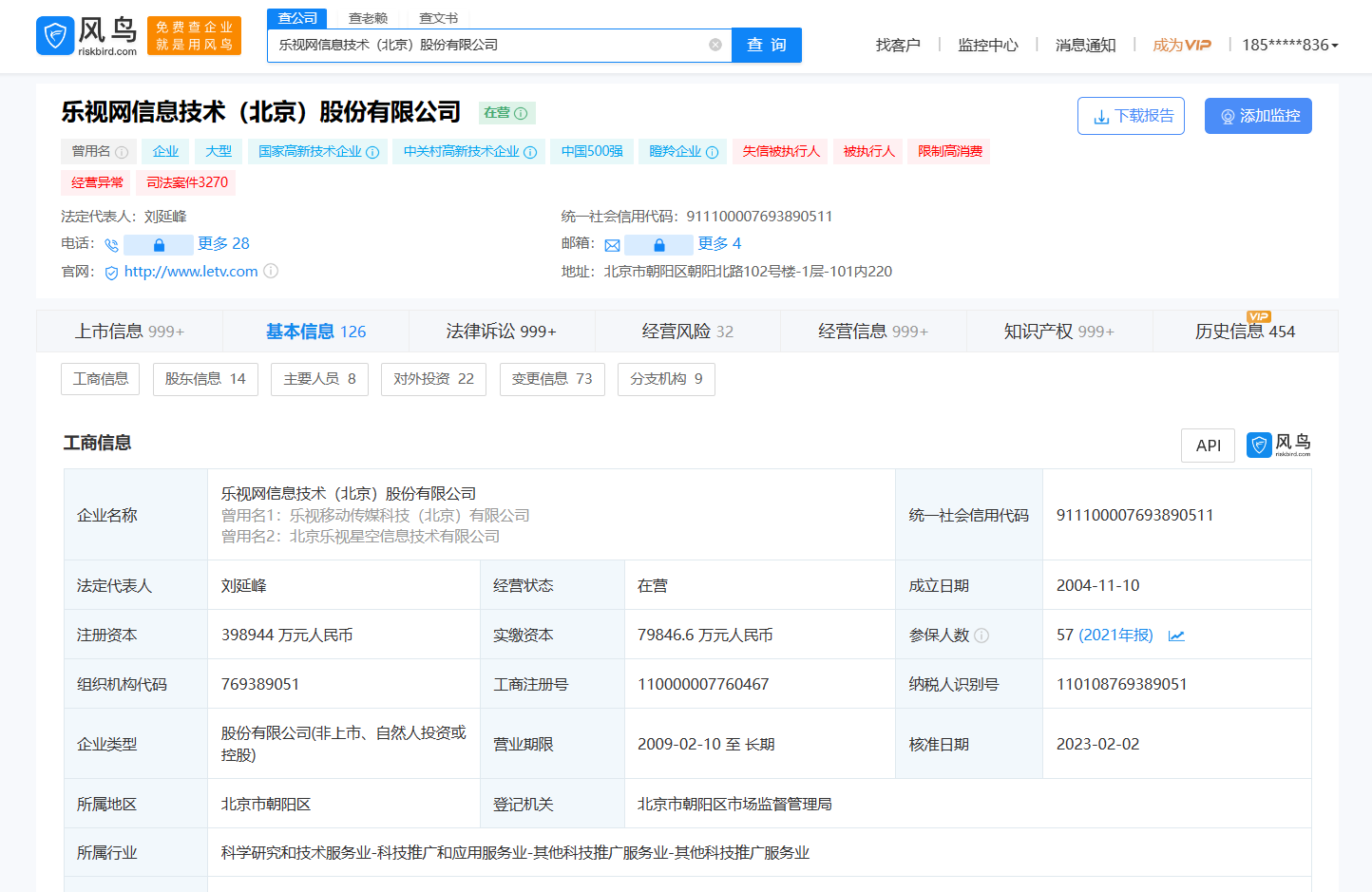Click the riskbird logo beside API button

(1279, 445)
